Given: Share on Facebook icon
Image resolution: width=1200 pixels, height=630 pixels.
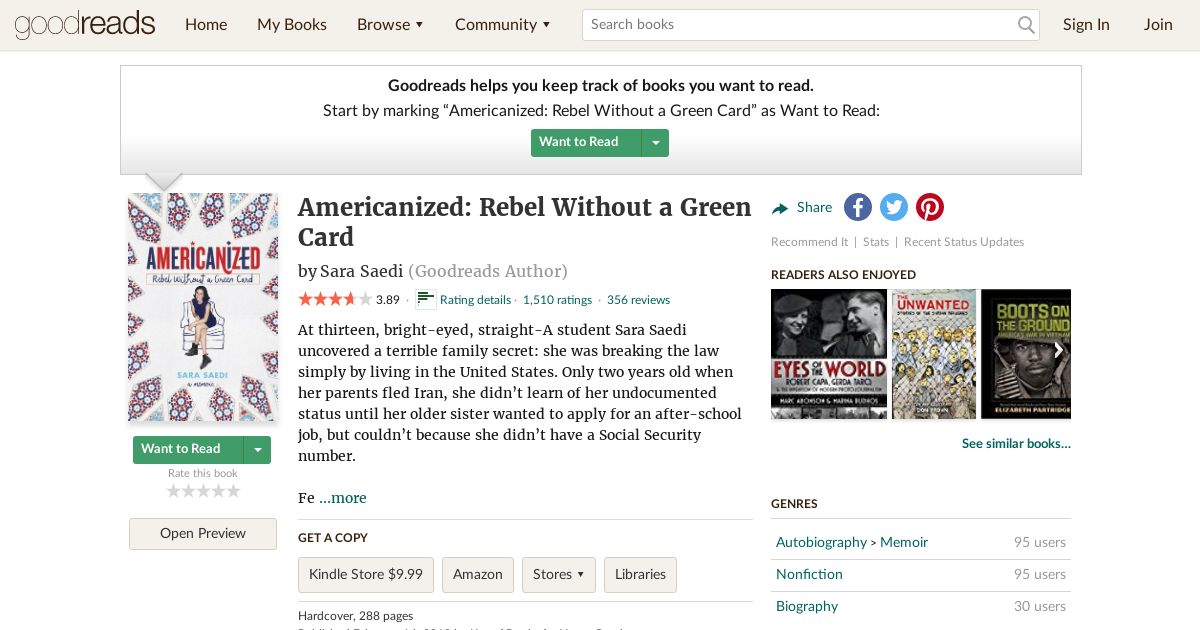Looking at the screenshot, I should 858,207.
